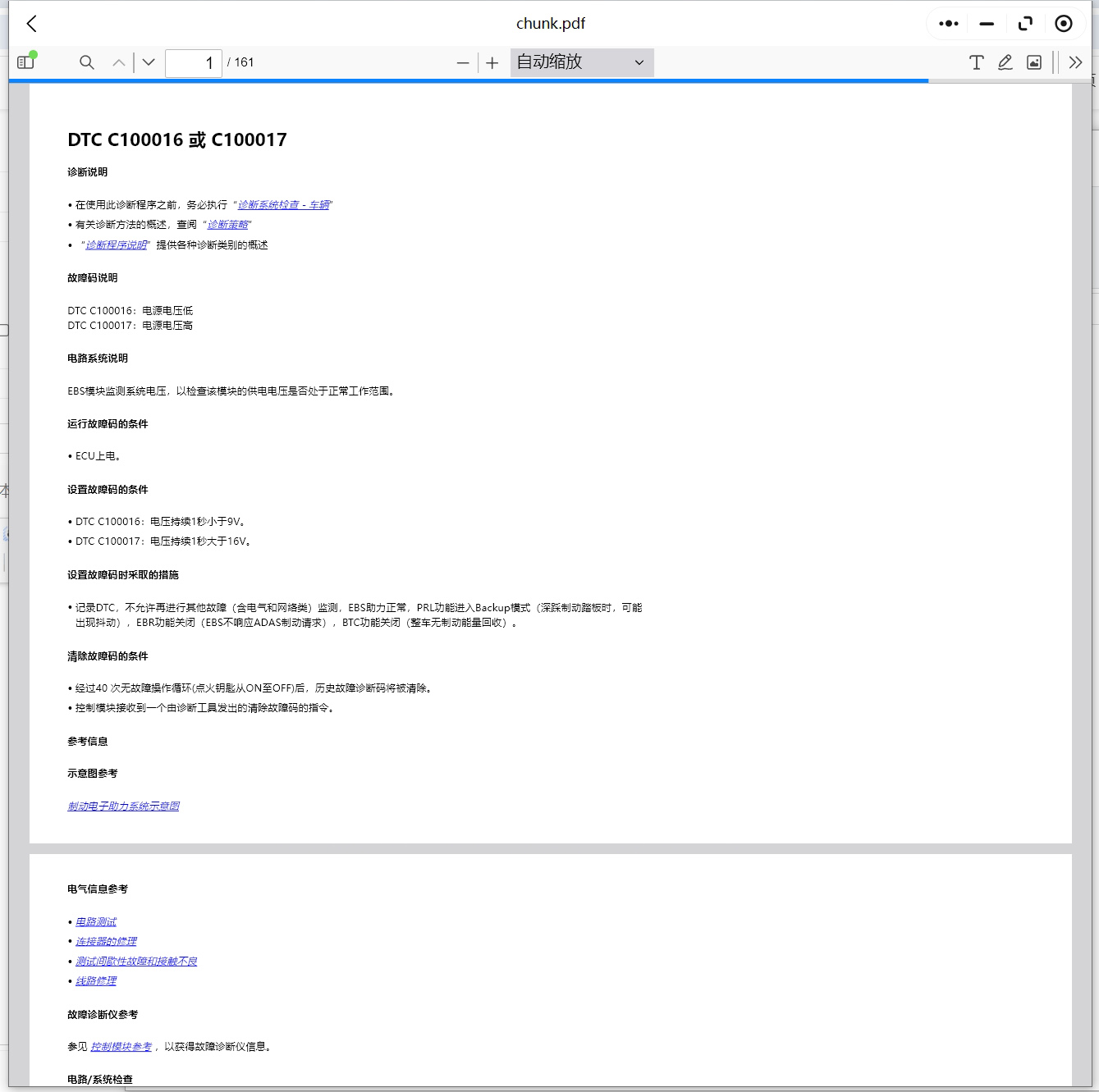This screenshot has width=1099, height=1092.
Task: Select the text annotation tool
Action: point(976,62)
